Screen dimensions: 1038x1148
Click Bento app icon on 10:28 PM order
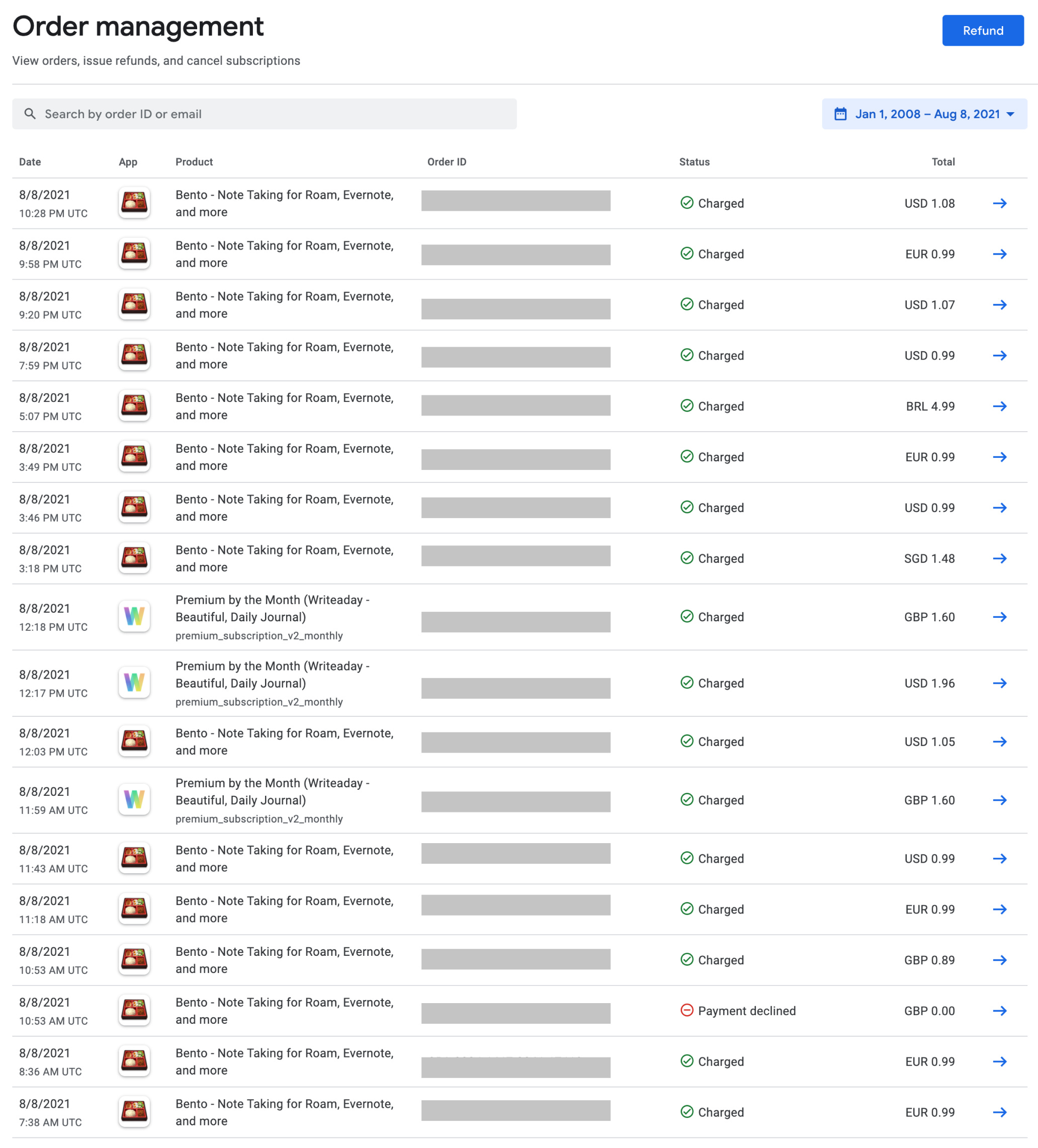click(134, 203)
